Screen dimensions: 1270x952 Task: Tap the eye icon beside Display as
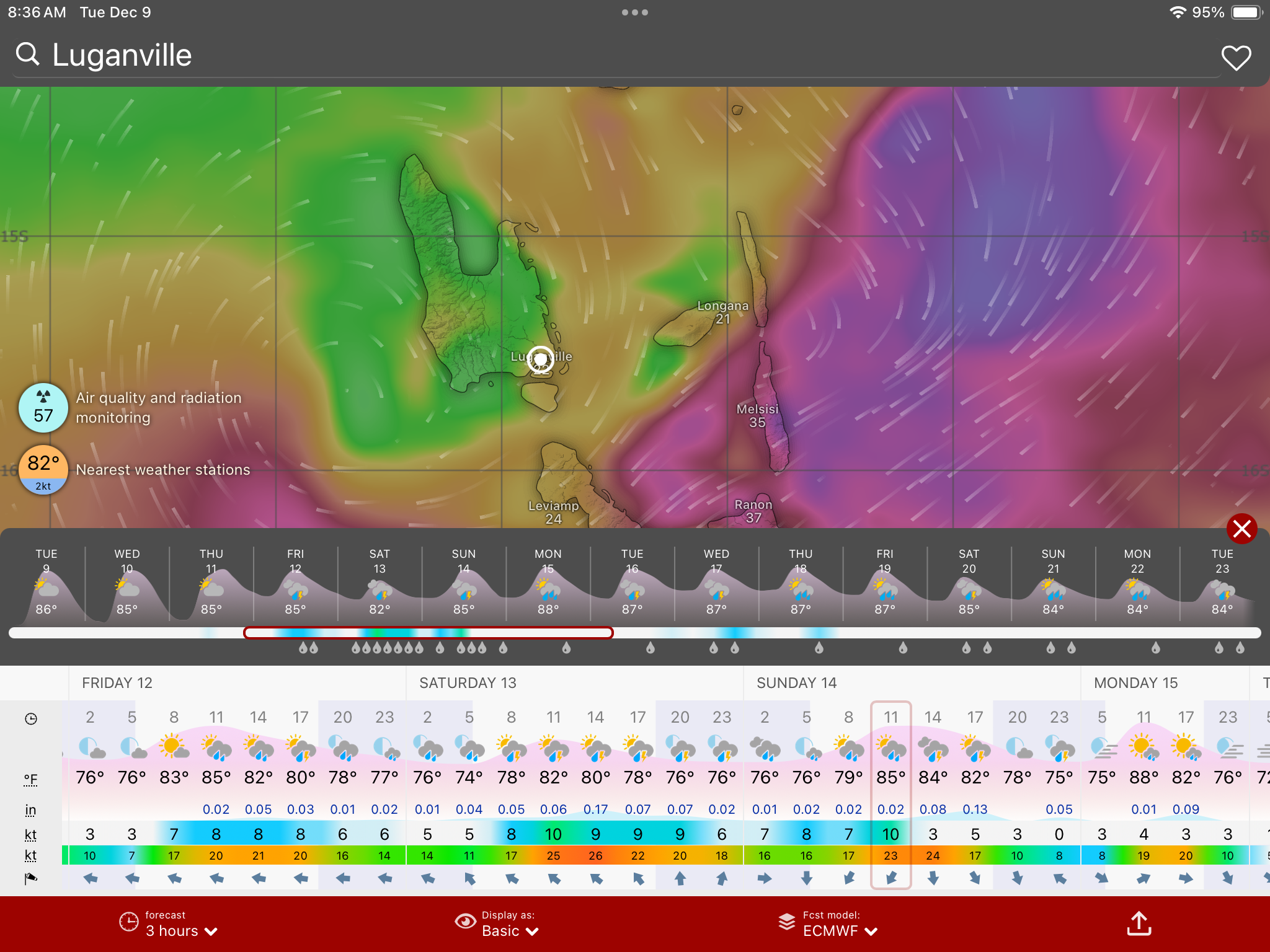(x=465, y=922)
